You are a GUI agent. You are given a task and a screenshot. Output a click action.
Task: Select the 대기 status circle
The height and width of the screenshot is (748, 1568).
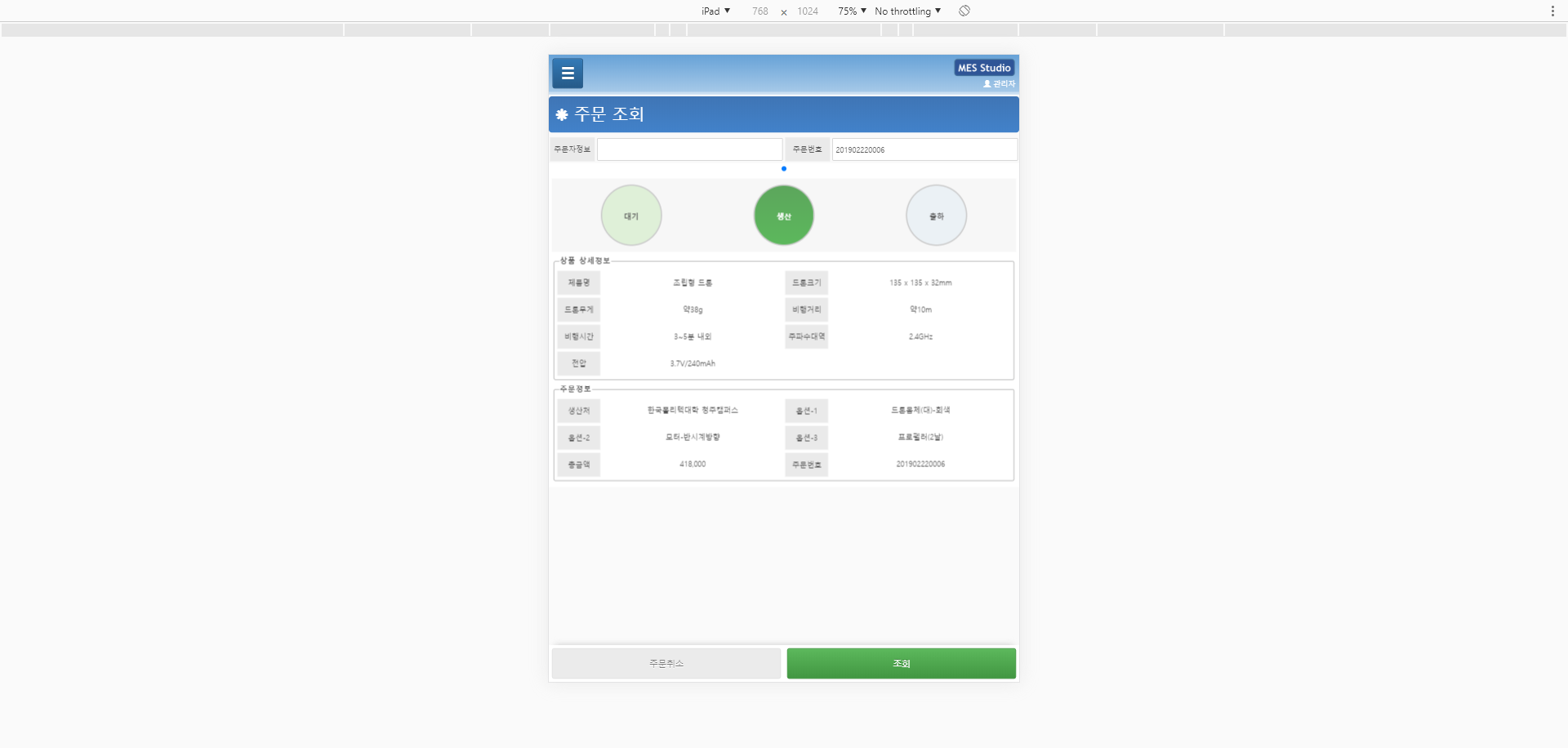[631, 216]
